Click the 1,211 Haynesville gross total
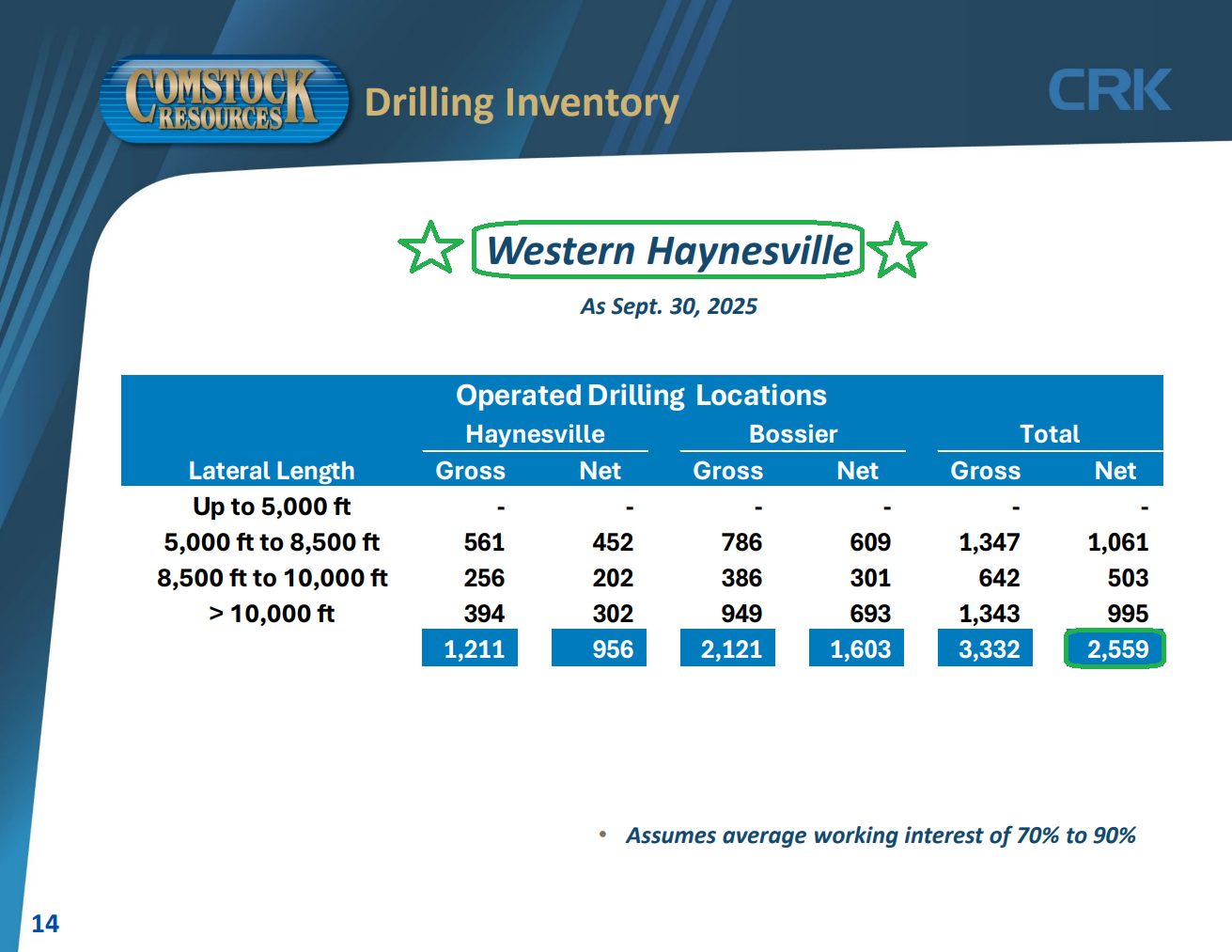This screenshot has width=1232, height=952. [471, 649]
